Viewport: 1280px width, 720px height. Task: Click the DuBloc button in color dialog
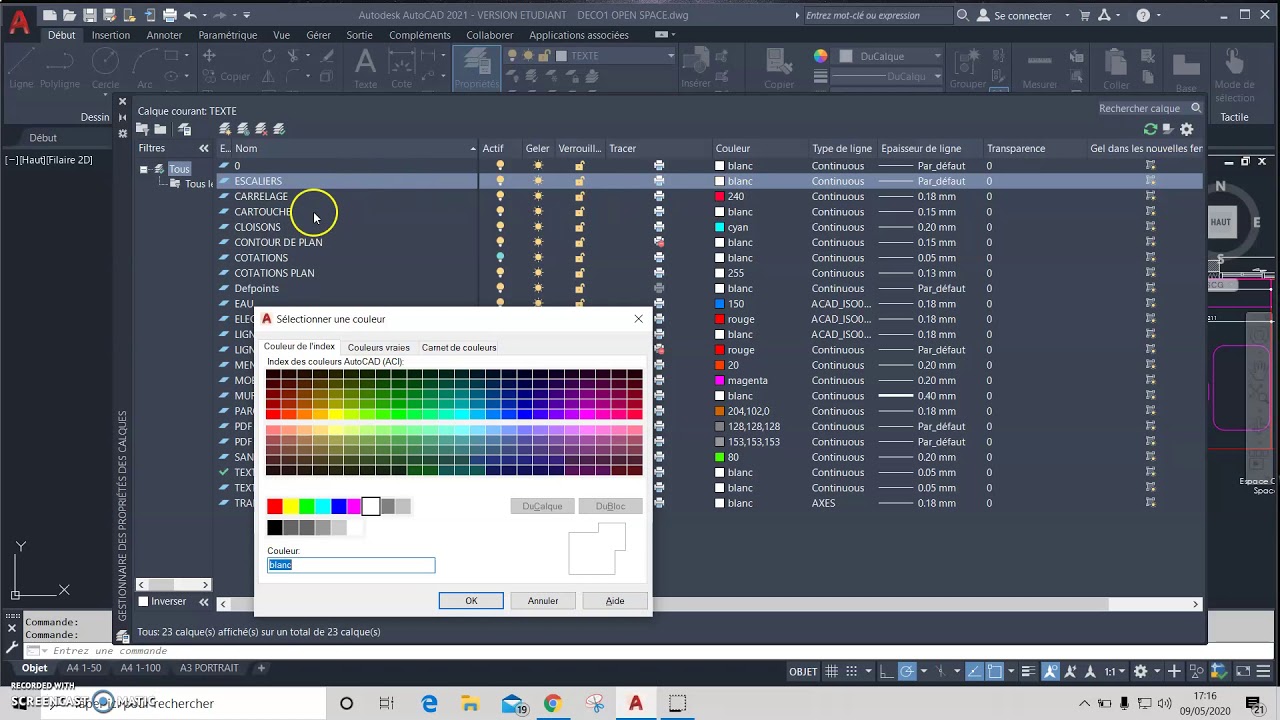pyautogui.click(x=610, y=506)
